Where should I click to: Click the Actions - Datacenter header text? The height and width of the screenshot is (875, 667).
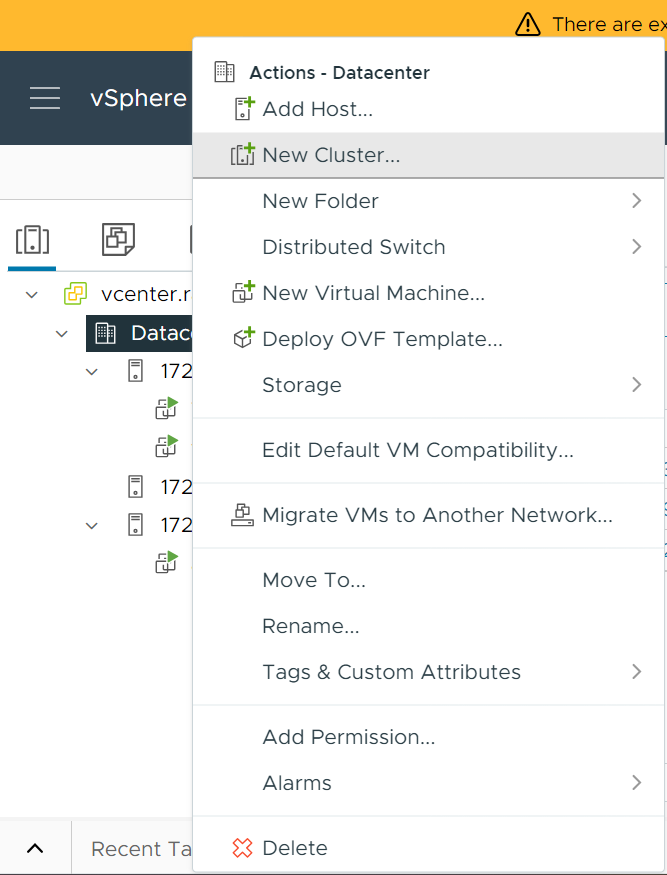339,73
